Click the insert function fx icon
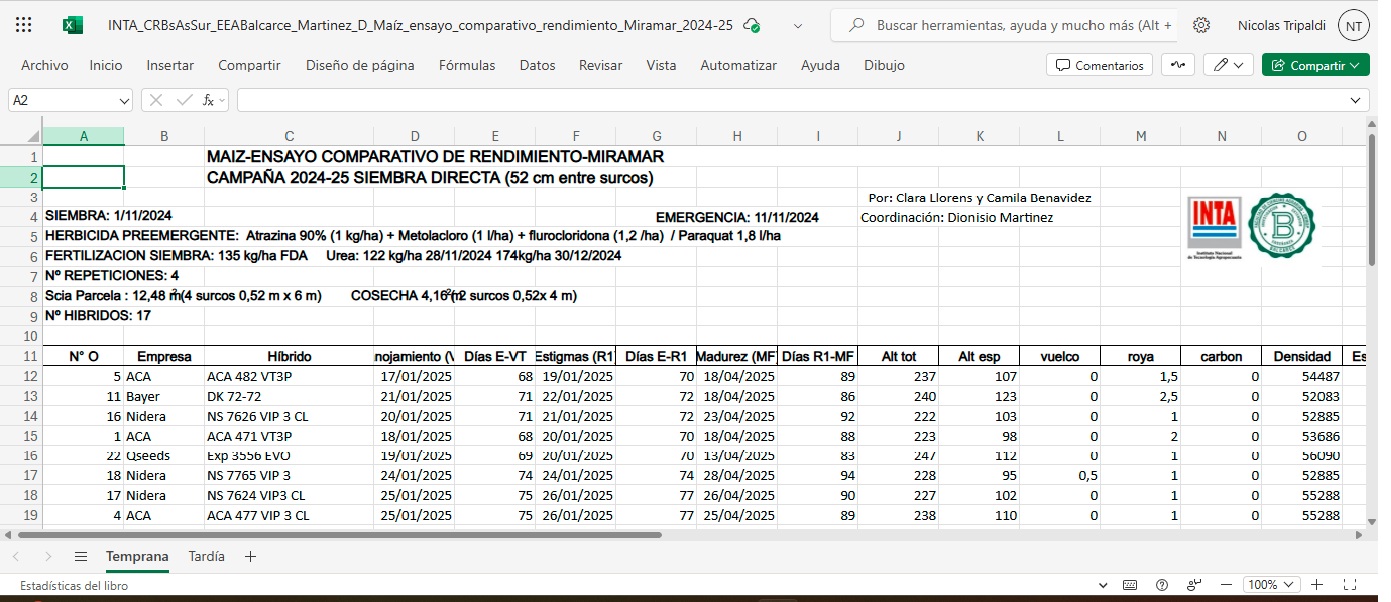 (x=208, y=100)
